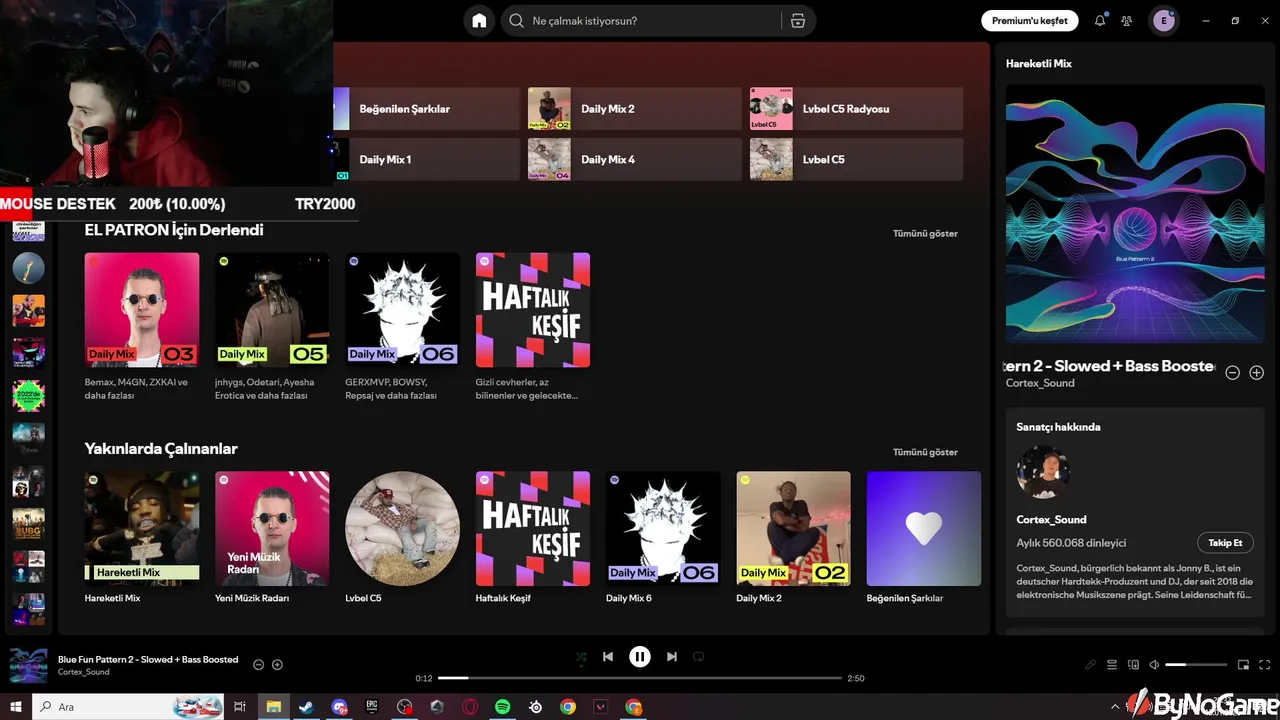Open Windows Start menu

coord(16,707)
